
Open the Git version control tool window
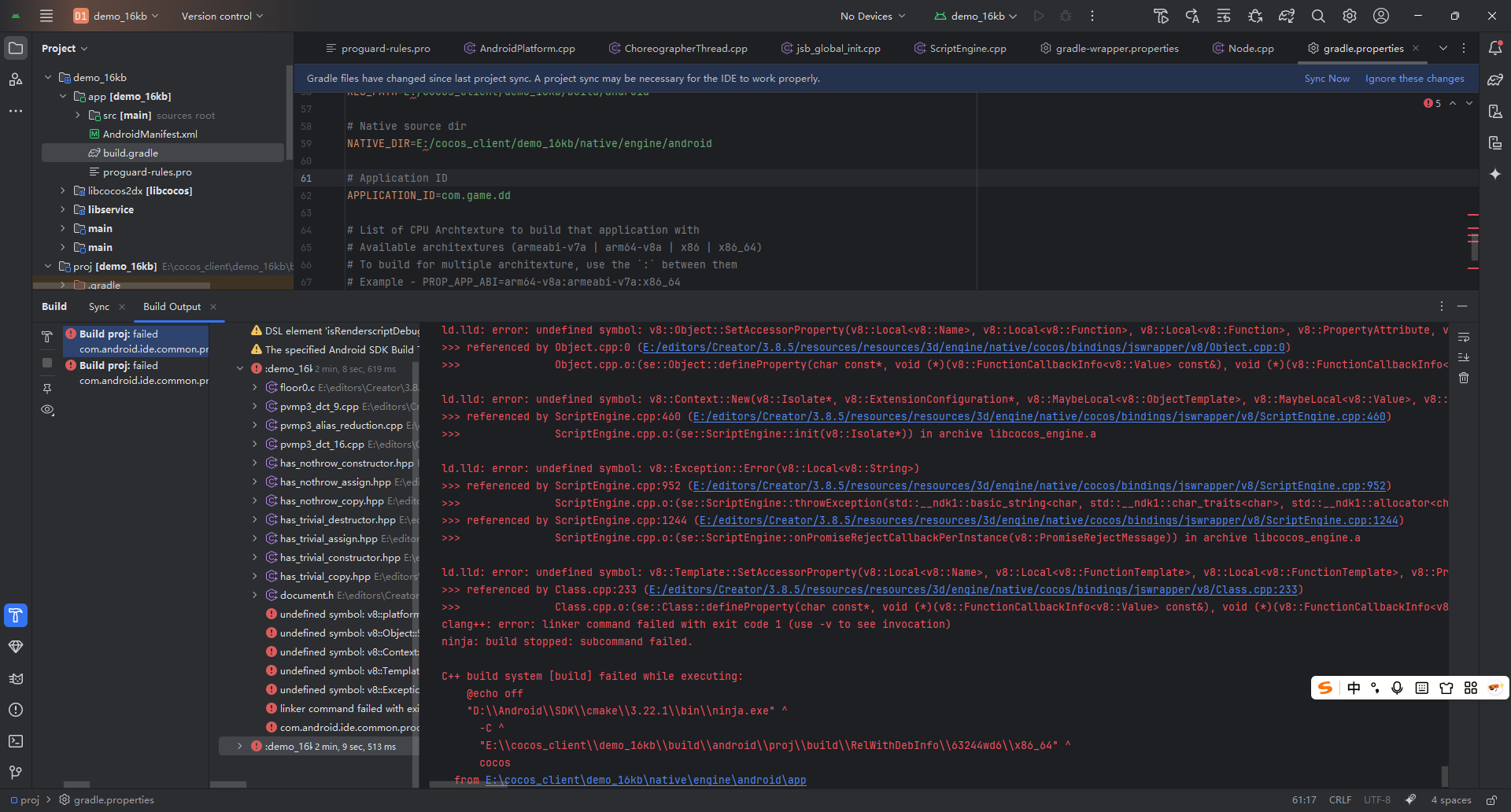pos(16,773)
